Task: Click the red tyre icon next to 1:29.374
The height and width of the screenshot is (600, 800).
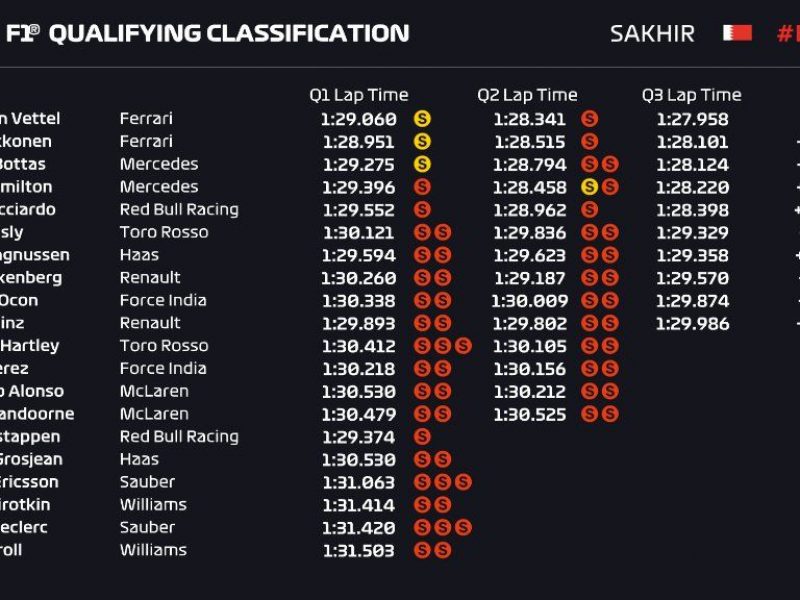Action: (x=422, y=437)
